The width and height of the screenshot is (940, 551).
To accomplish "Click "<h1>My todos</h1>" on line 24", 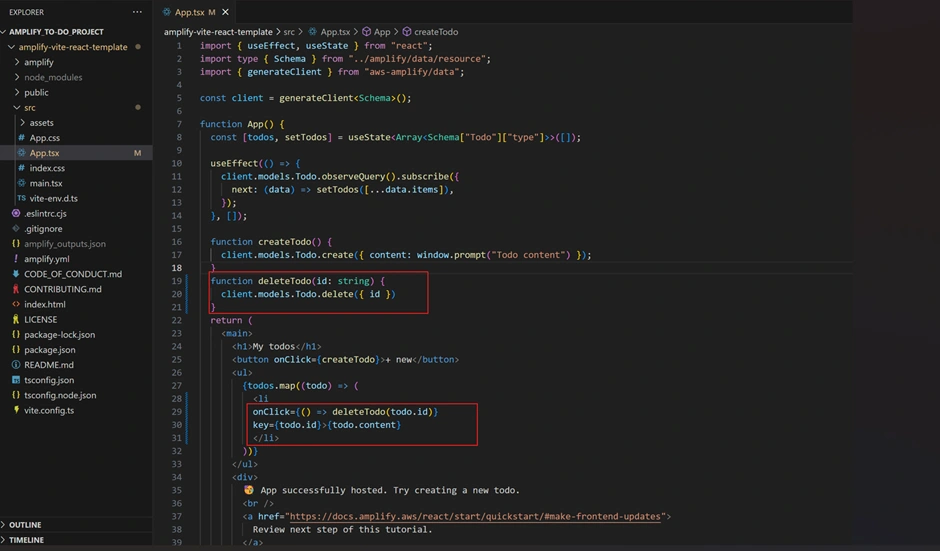I will click(276, 347).
